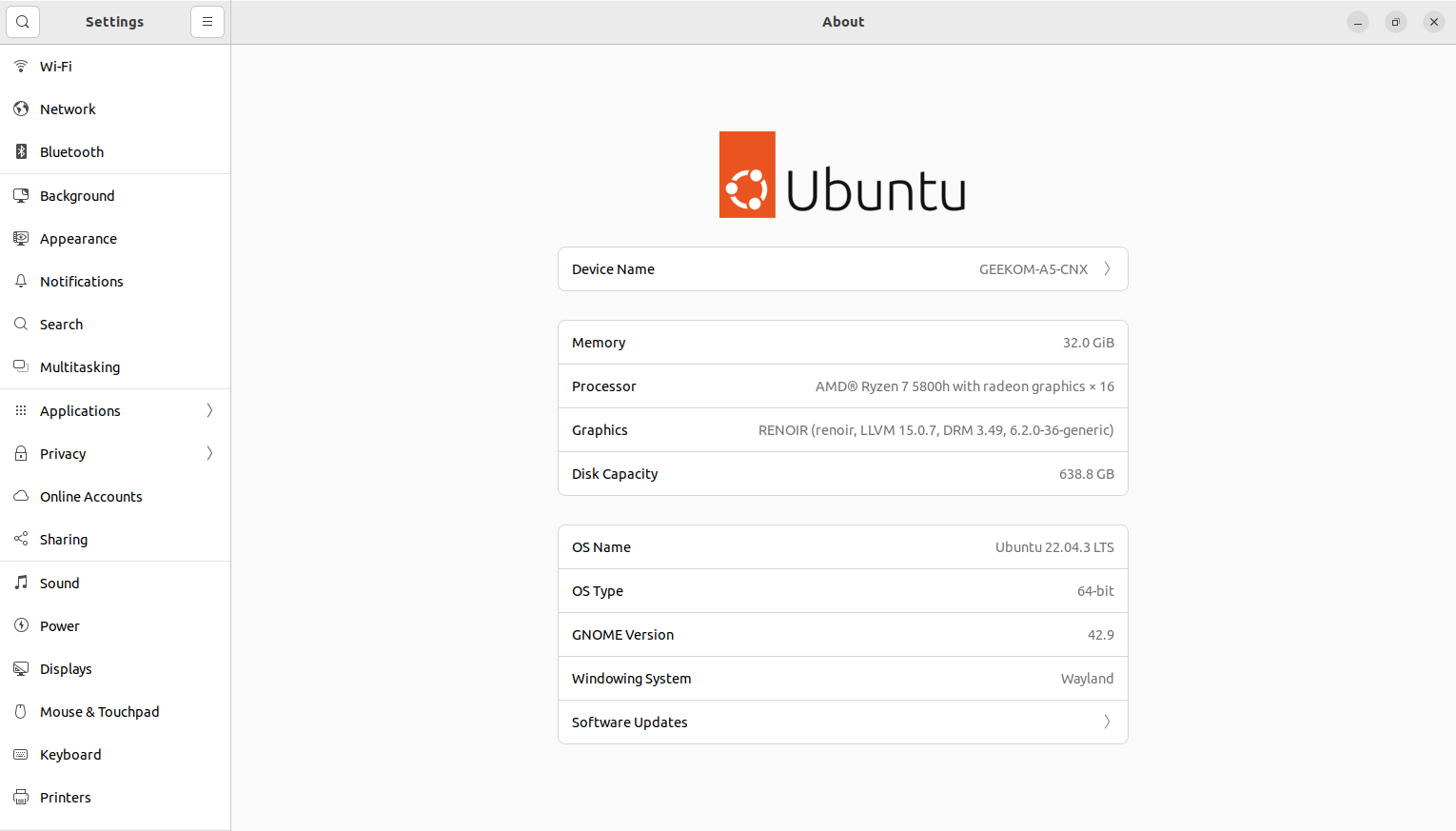
Task: Select Notifications in sidebar
Action: pyautogui.click(x=115, y=281)
